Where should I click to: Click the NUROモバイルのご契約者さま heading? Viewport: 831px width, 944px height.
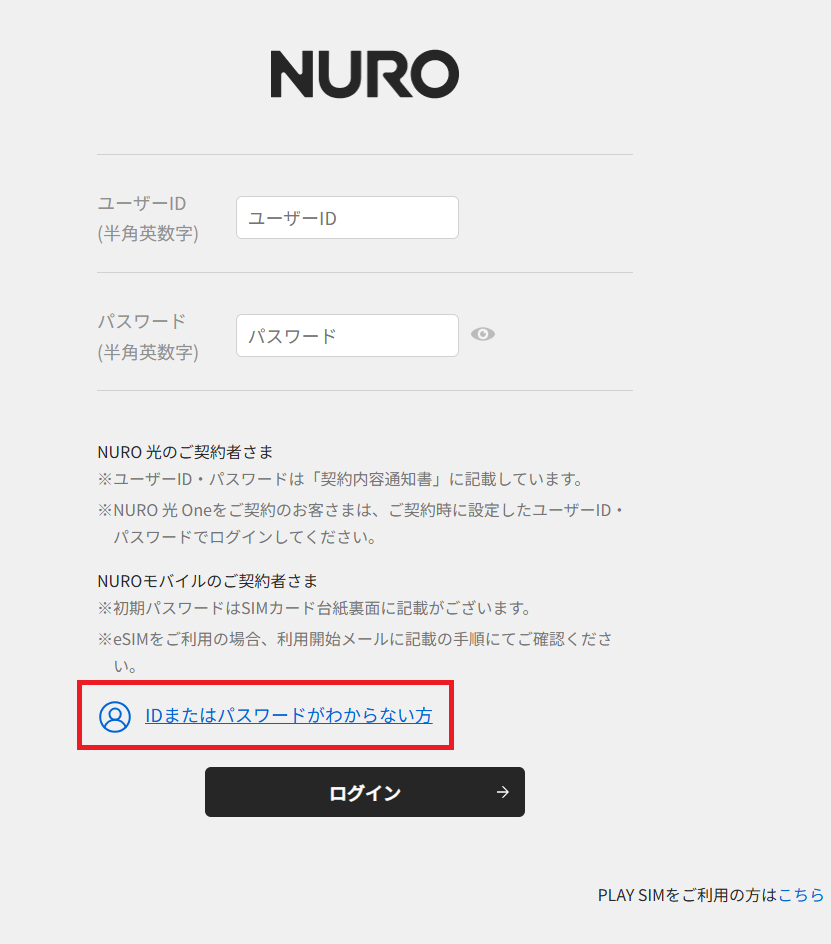(207, 581)
